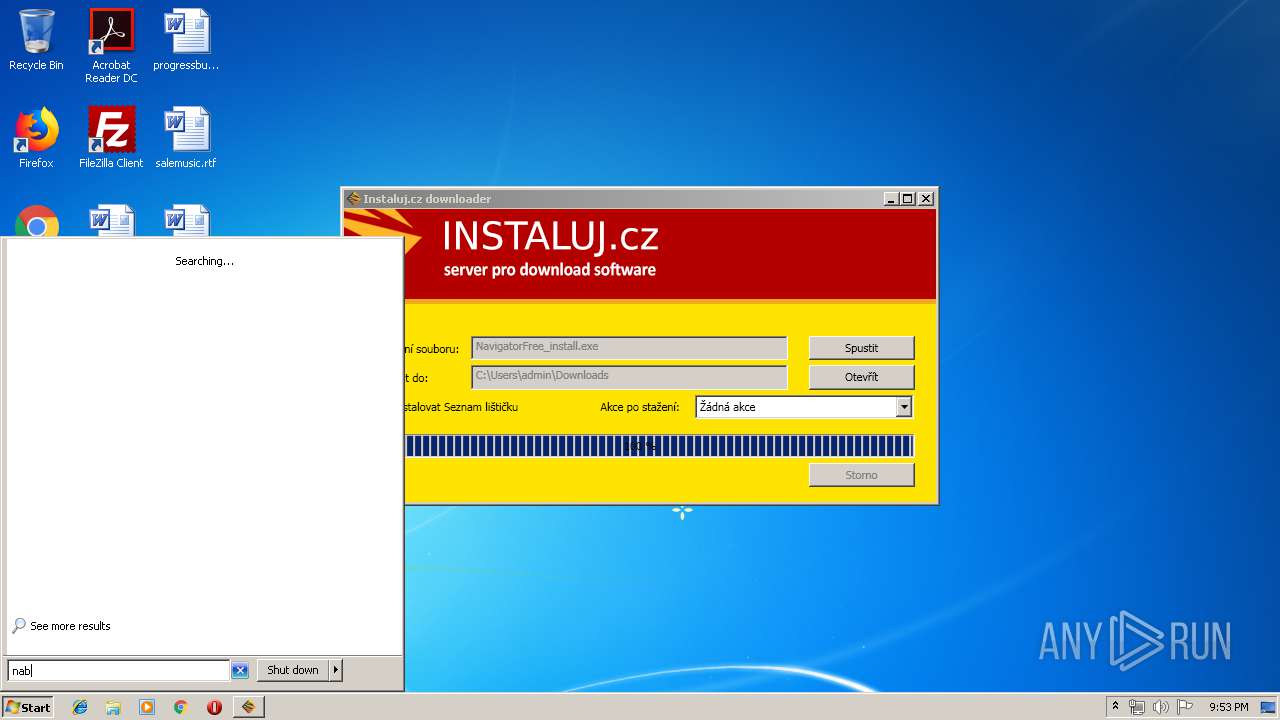This screenshot has height=720, width=1280.
Task: Expand the Shut down options arrow
Action: [336, 670]
